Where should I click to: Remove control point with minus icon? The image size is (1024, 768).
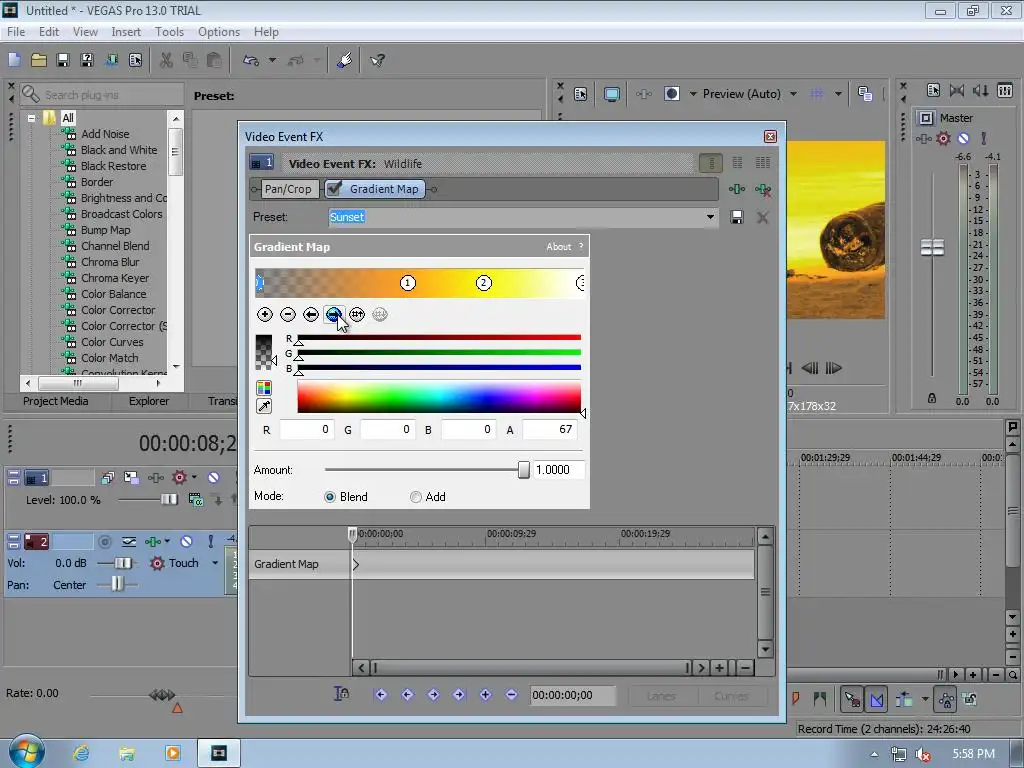coord(287,315)
